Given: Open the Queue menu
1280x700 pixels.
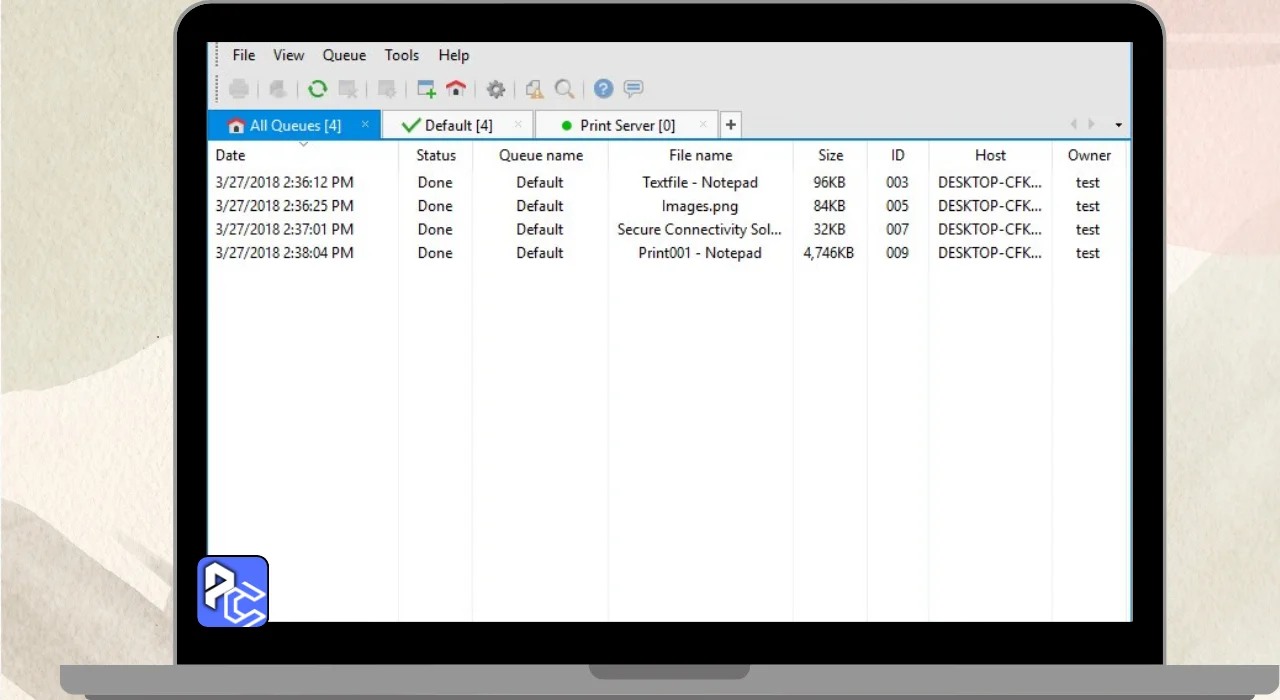Looking at the screenshot, I should pos(344,55).
